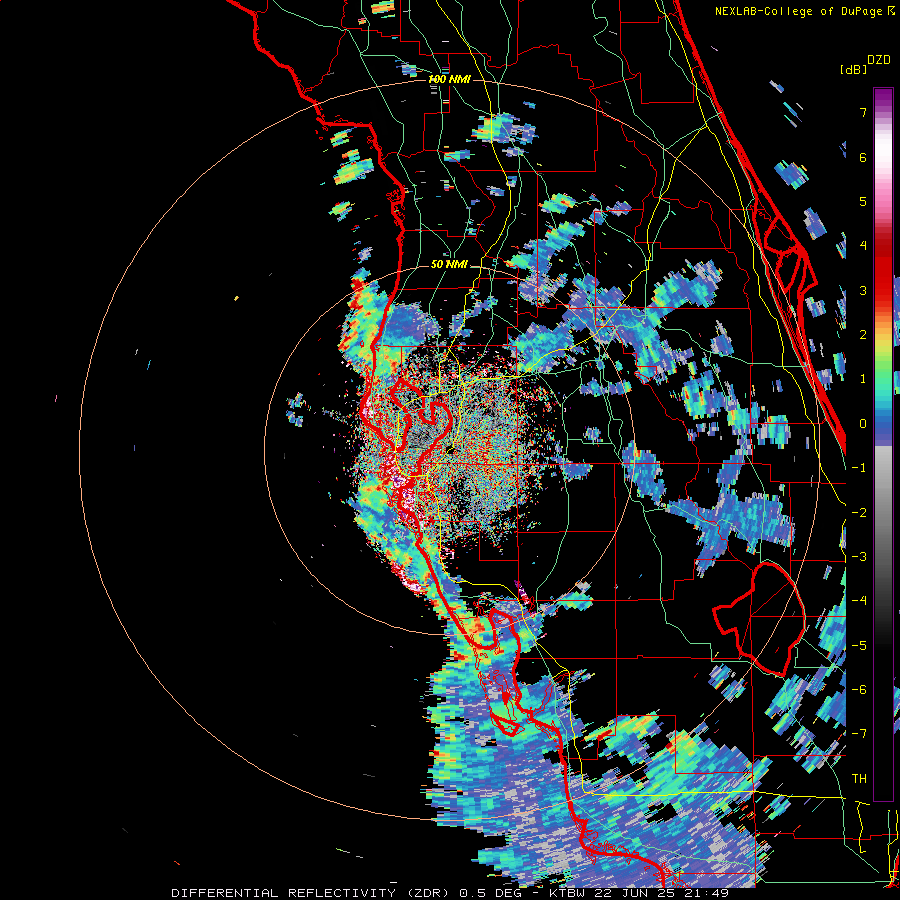900x900 pixels.
Task: Click the 6 value on color scale
Action: tap(863, 157)
